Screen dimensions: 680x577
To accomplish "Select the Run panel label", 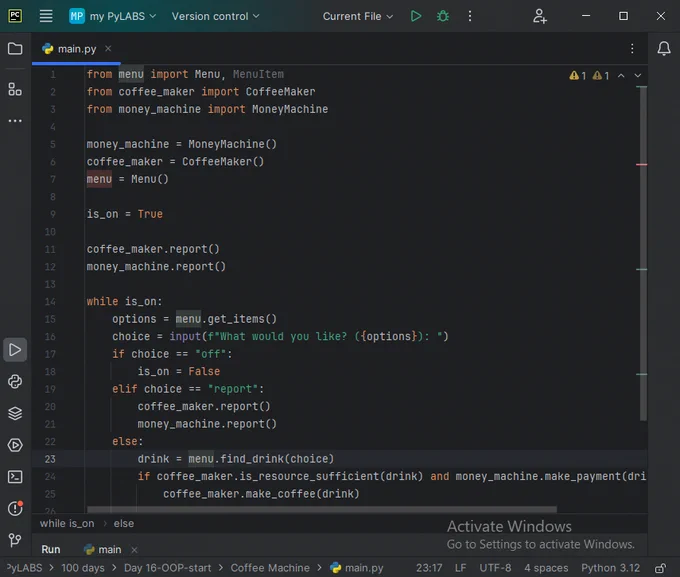I will tap(51, 549).
